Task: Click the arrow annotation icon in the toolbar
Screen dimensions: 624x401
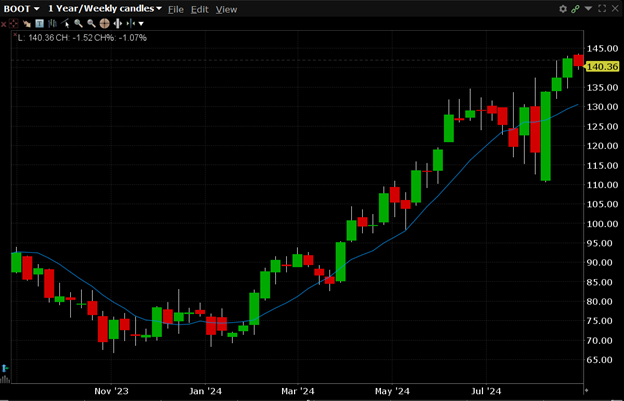Action: [x=27, y=23]
